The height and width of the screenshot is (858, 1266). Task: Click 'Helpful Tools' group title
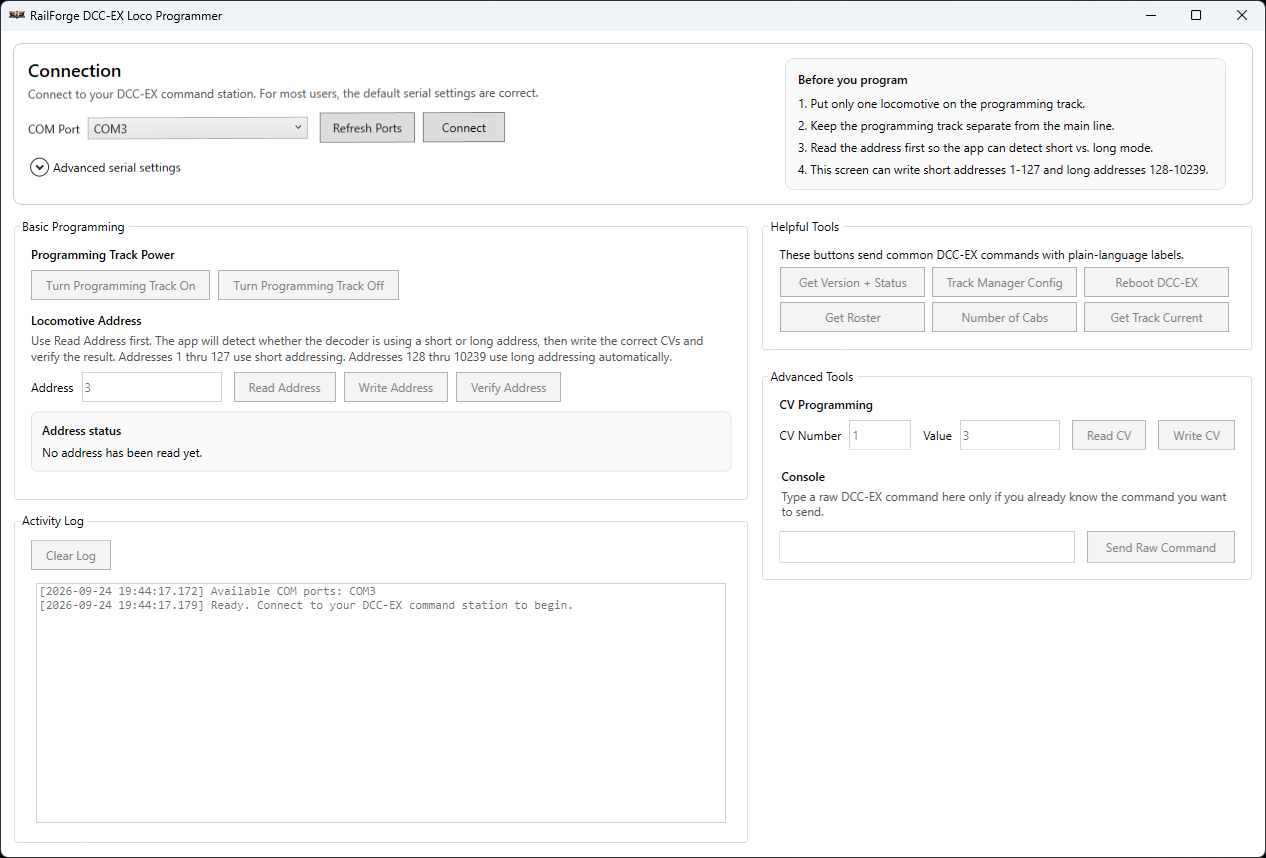pos(805,227)
